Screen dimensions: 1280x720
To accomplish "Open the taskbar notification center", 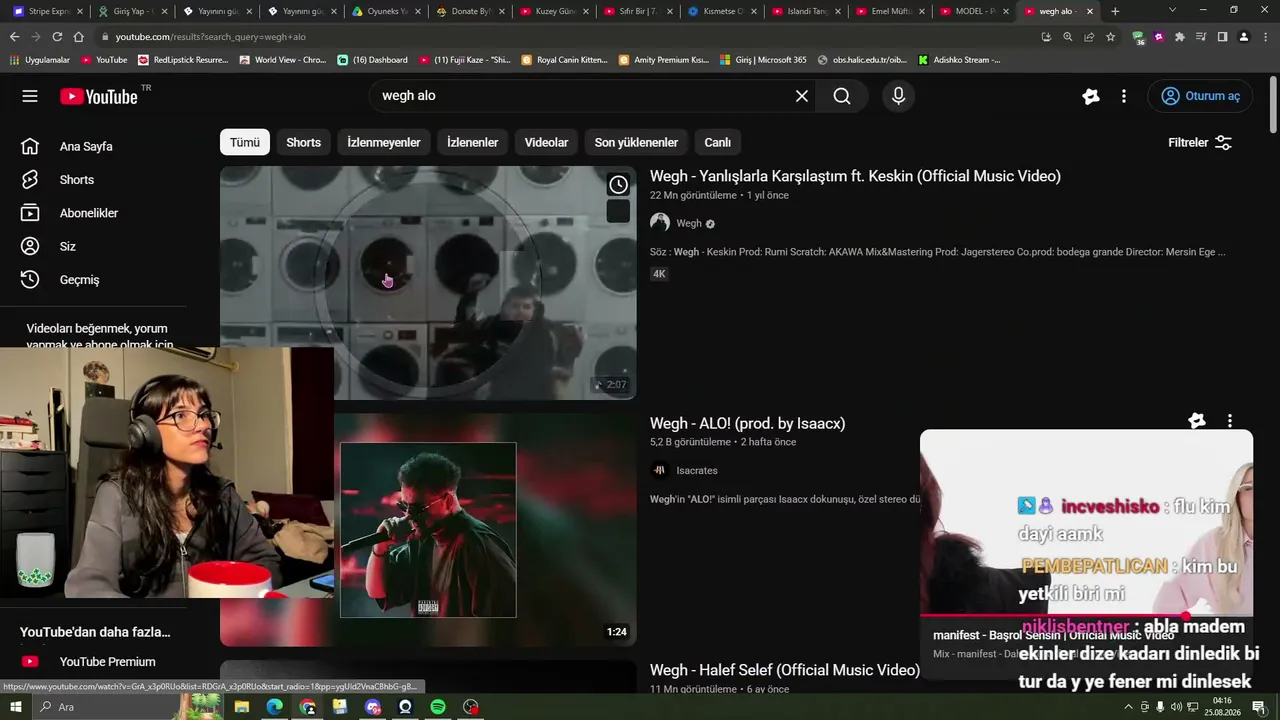I will 1259,707.
